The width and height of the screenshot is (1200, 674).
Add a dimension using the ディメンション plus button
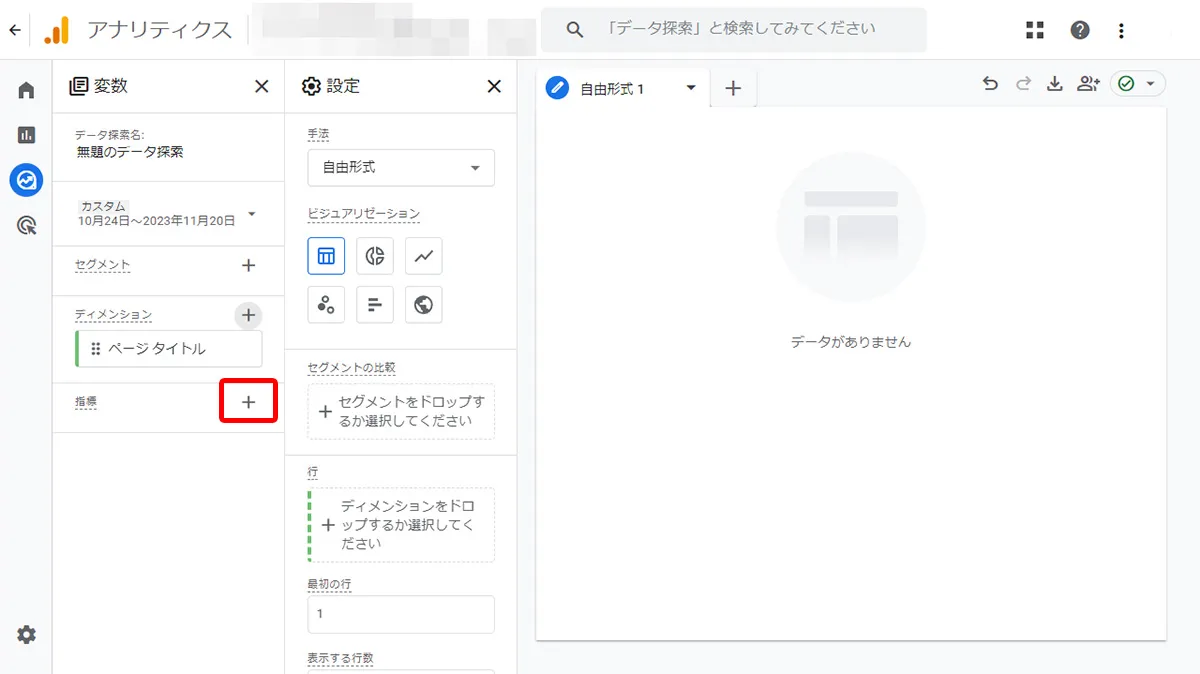248,315
